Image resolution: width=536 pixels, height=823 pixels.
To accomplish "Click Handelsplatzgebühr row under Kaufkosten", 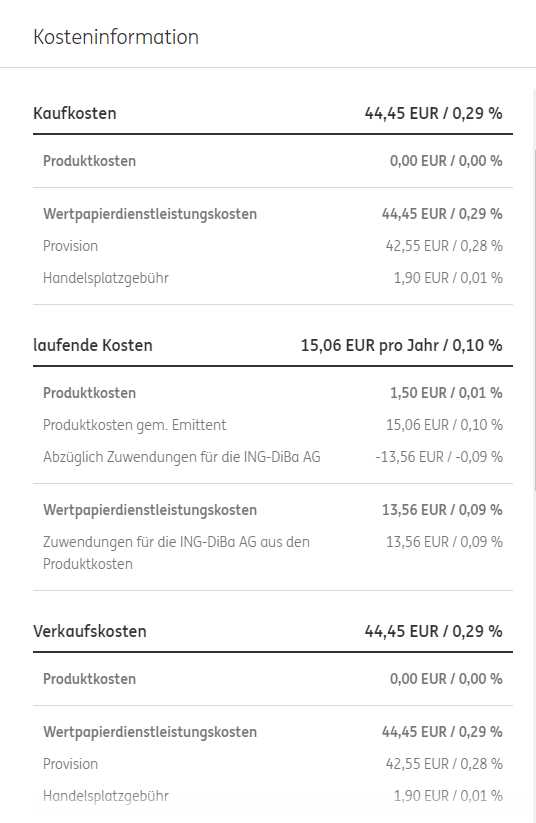I will point(272,278).
